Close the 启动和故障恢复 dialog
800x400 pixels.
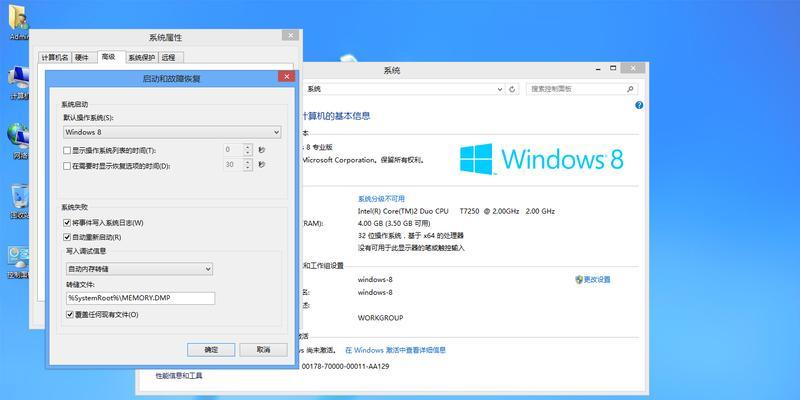[286, 77]
